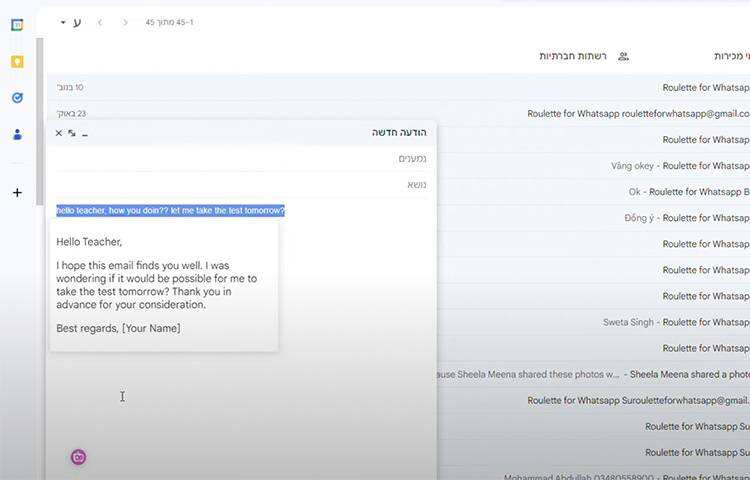This screenshot has height=480, width=750.
Task: Open Google Calendar from the side panel
Action: (17, 24)
